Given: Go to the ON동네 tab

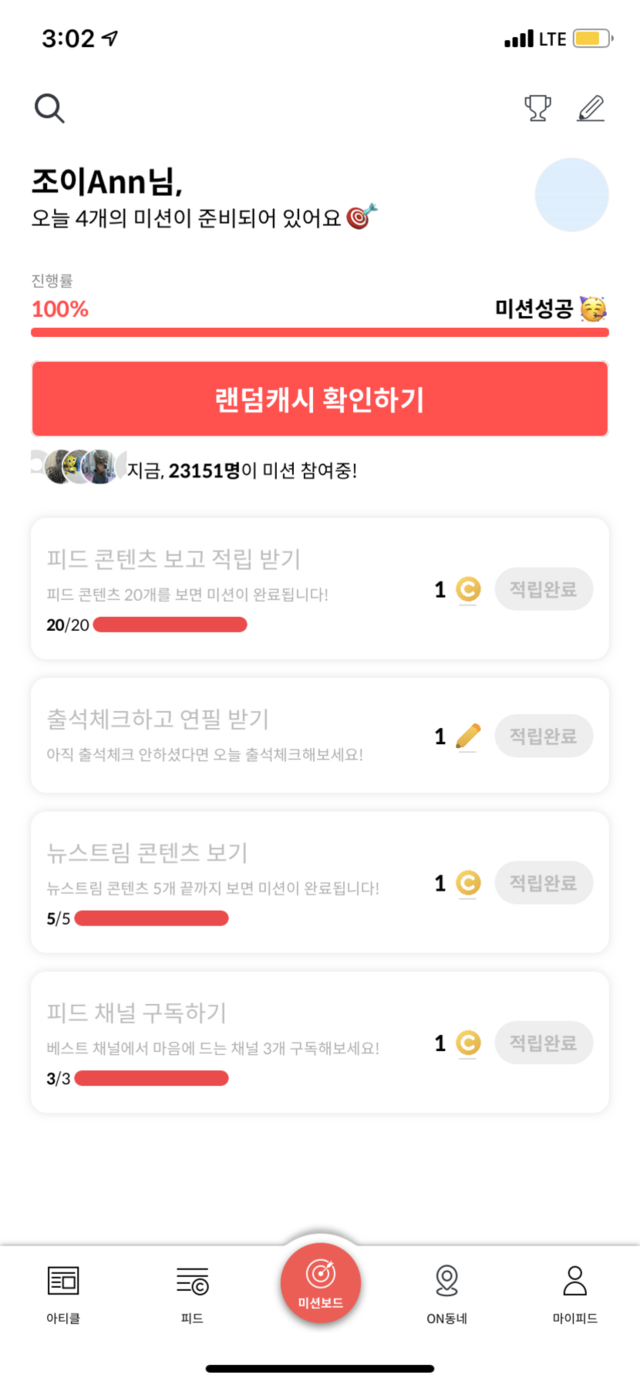Looking at the screenshot, I should [447, 1294].
